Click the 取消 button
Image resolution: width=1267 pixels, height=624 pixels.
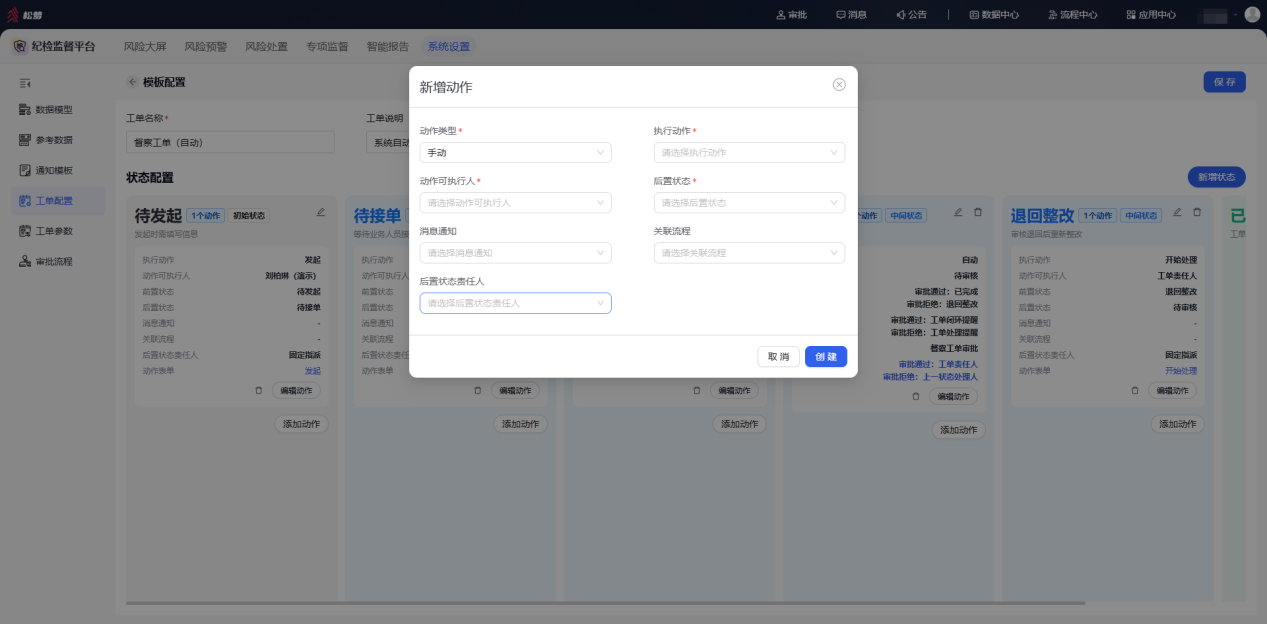[x=779, y=357]
